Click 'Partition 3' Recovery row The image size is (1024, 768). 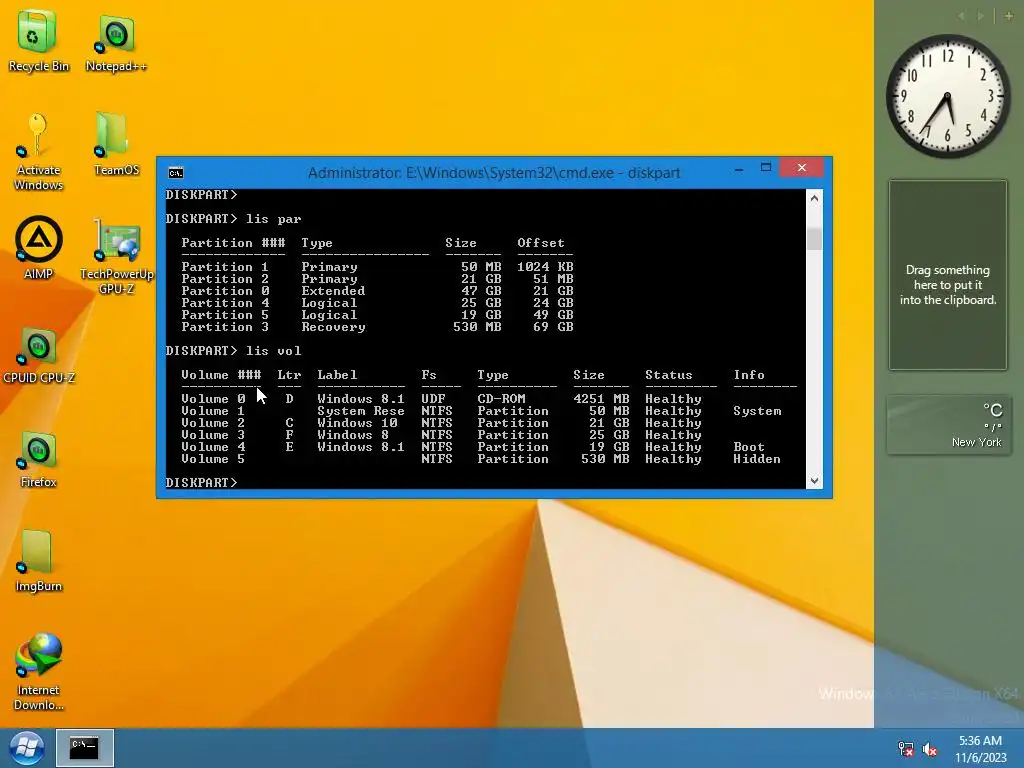click(377, 327)
